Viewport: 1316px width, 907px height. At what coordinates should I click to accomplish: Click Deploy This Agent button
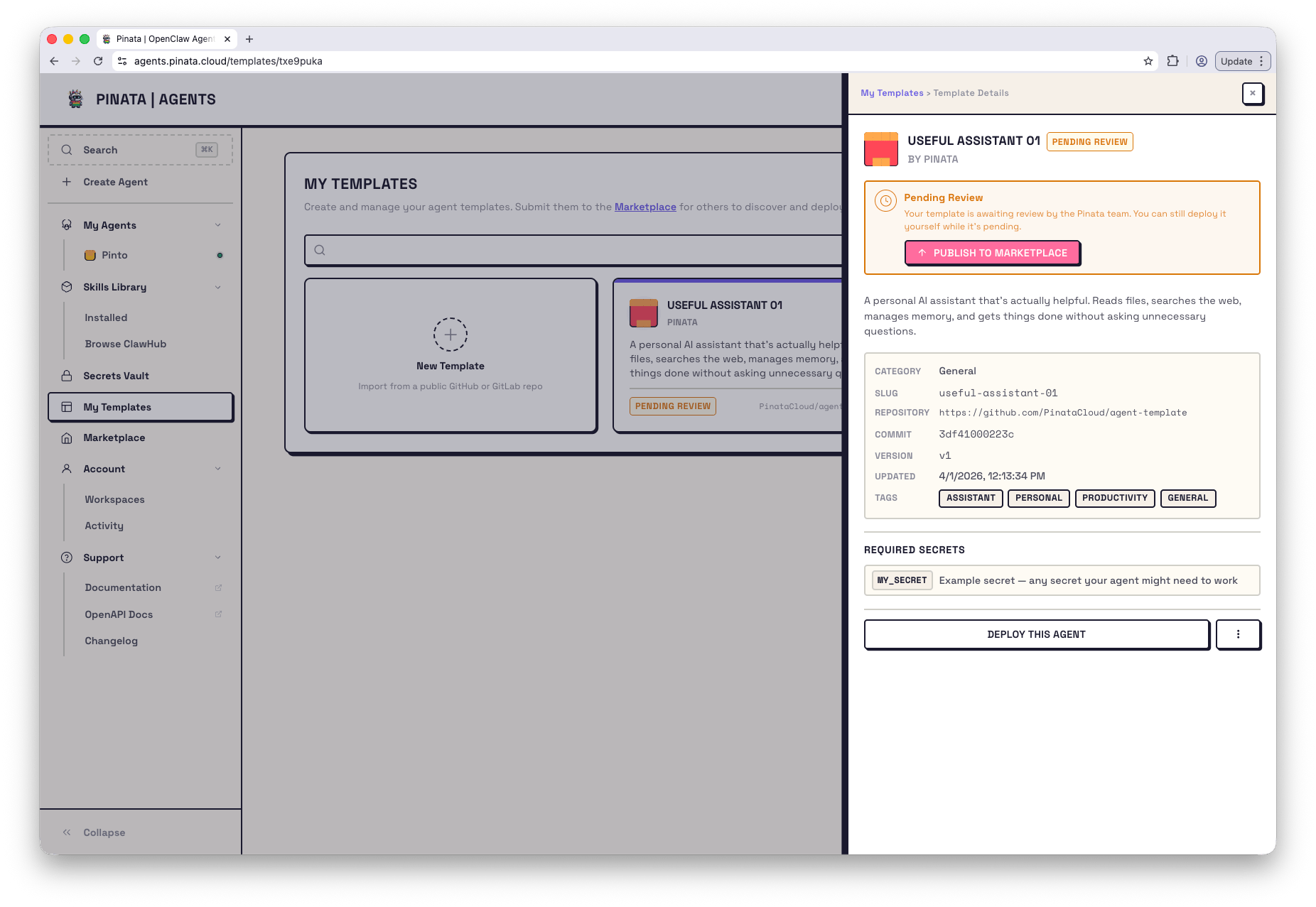pos(1036,634)
